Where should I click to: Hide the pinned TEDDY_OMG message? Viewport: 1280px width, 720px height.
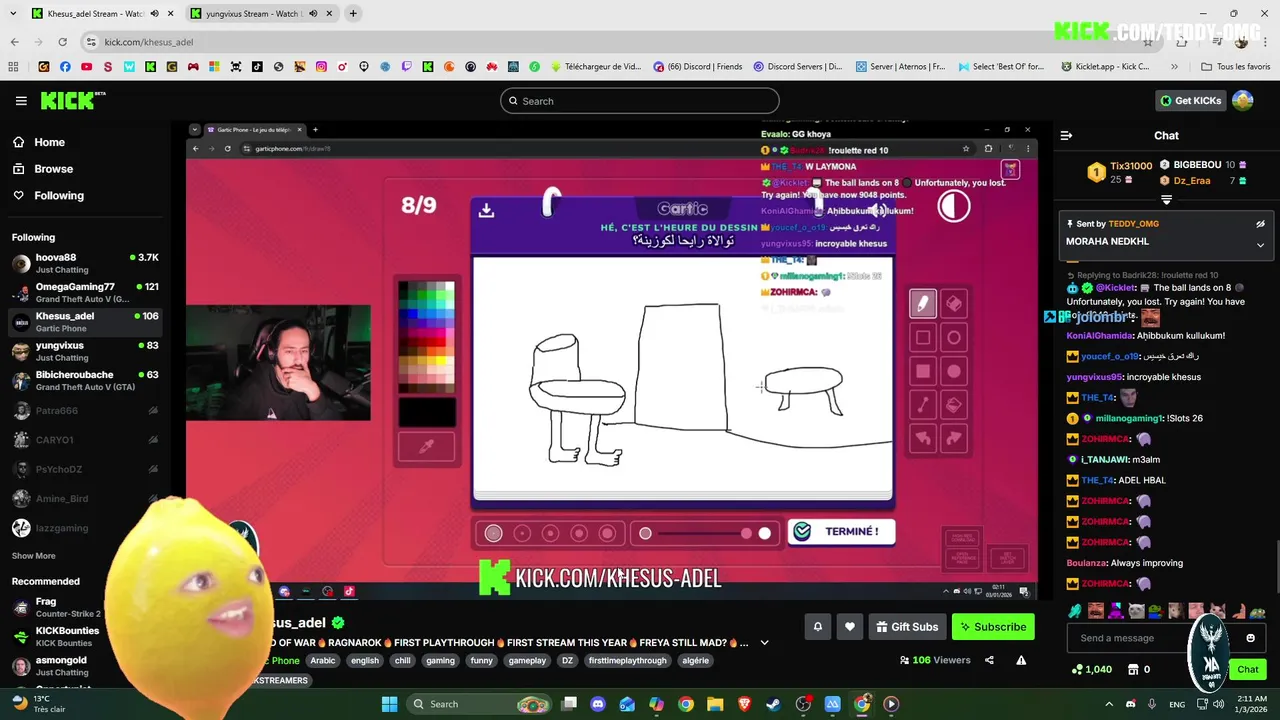point(1260,224)
